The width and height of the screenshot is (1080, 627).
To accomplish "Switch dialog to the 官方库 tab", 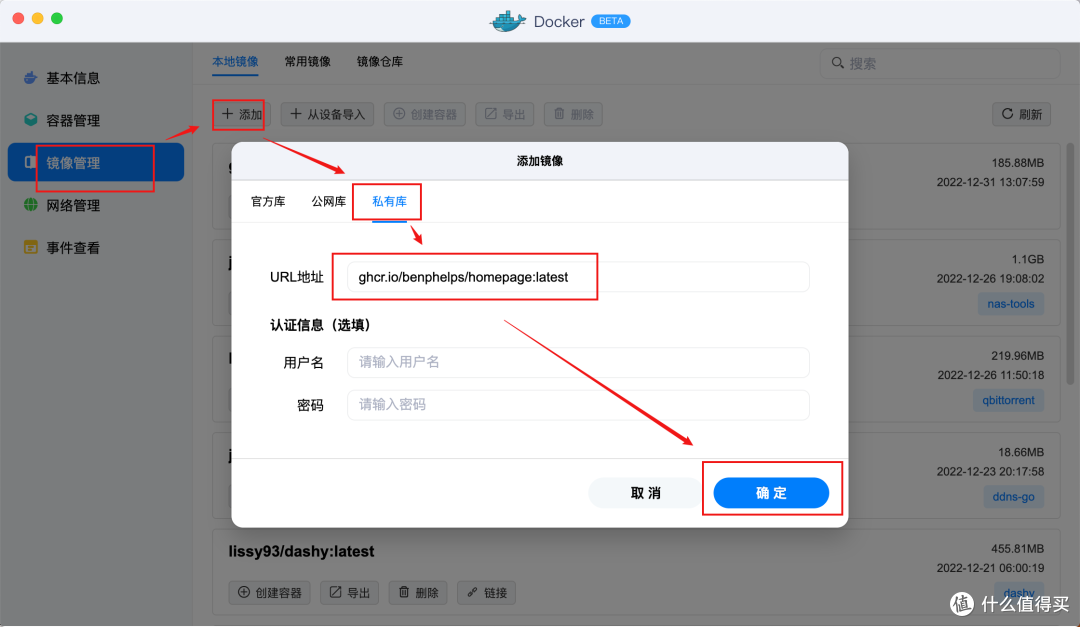I will coord(268,201).
